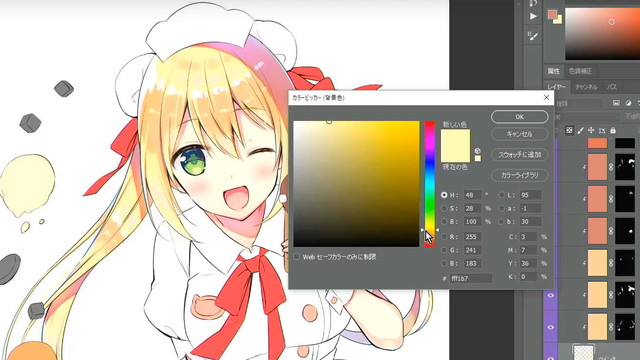Click the キャンセル button in color picker

click(519, 134)
